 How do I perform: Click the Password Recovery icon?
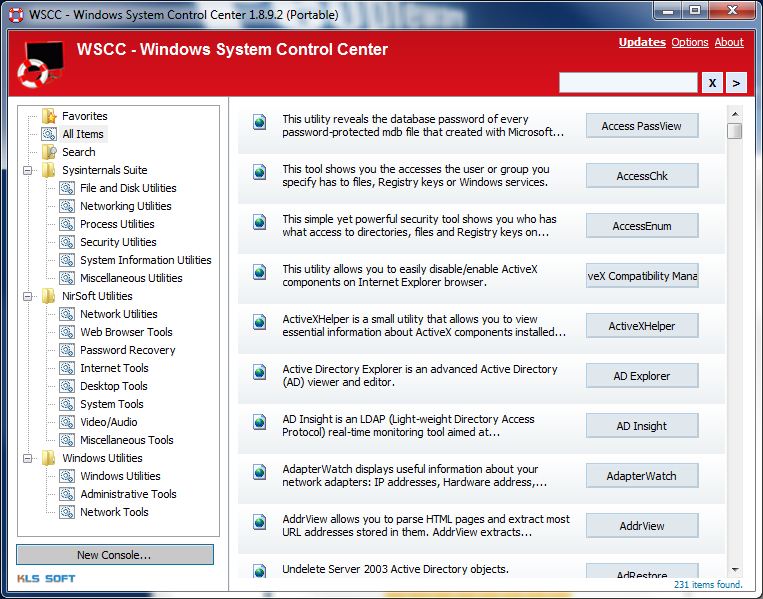pyautogui.click(x=67, y=350)
